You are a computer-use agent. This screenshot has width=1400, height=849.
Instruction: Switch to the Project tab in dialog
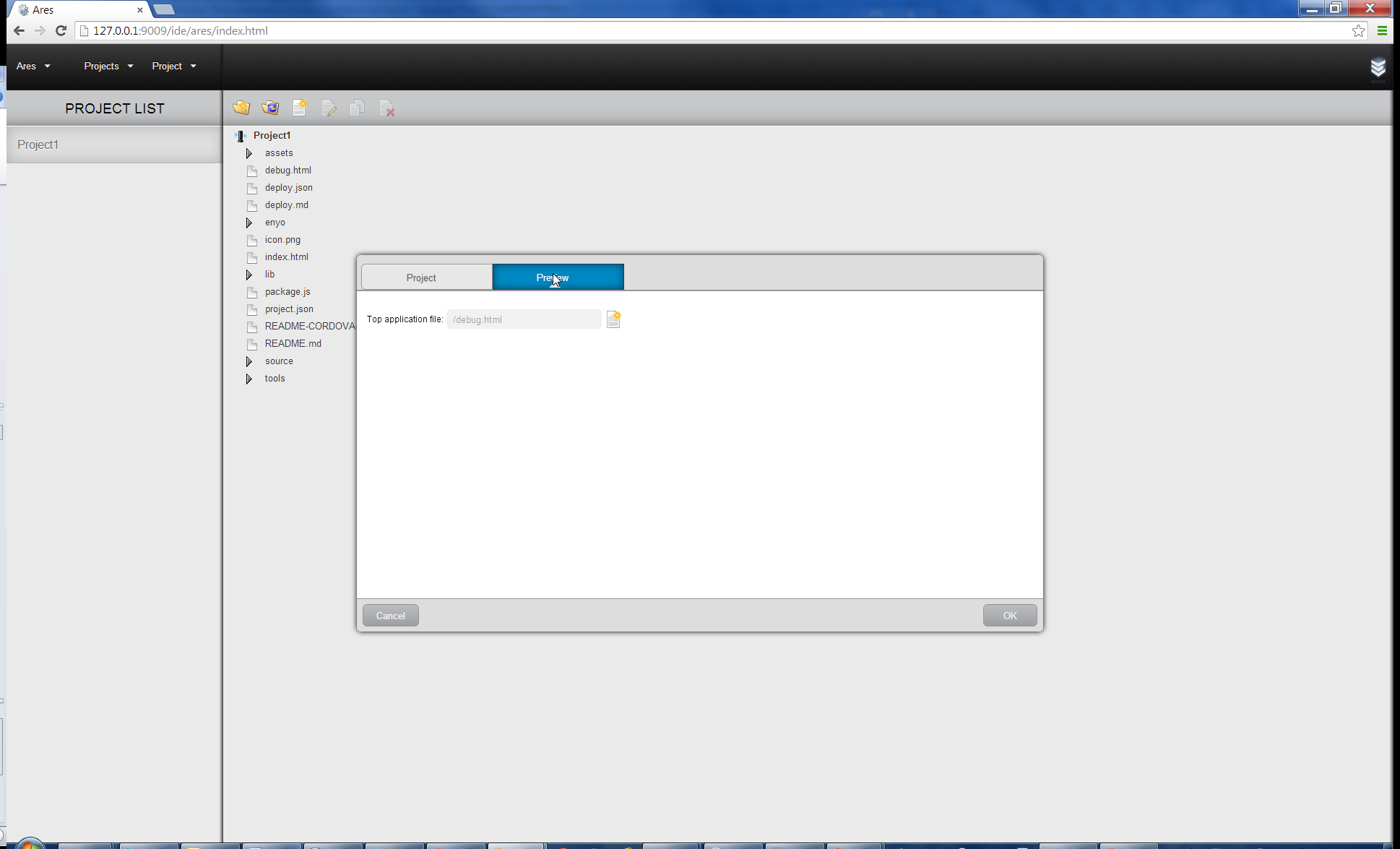(x=426, y=277)
